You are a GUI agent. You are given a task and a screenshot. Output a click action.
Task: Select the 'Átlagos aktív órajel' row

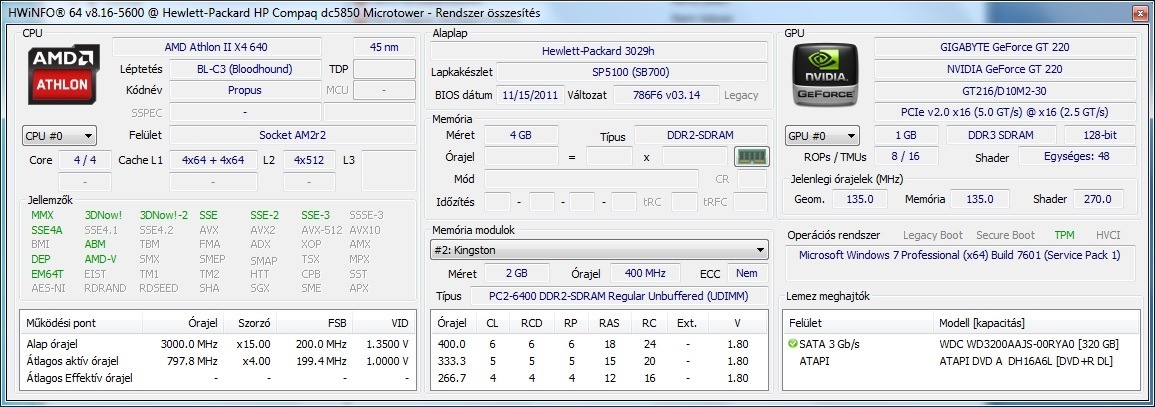217,361
